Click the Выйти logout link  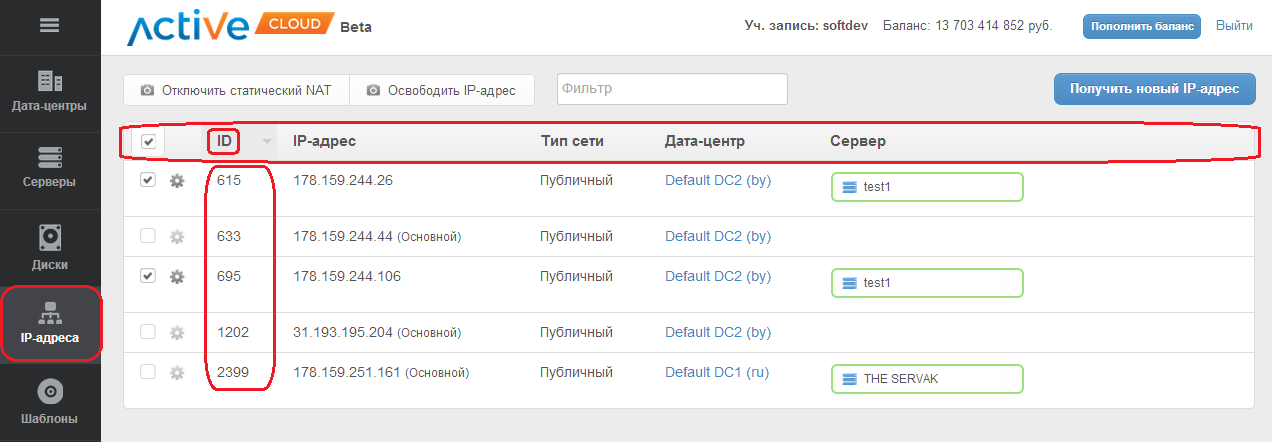click(1233, 26)
